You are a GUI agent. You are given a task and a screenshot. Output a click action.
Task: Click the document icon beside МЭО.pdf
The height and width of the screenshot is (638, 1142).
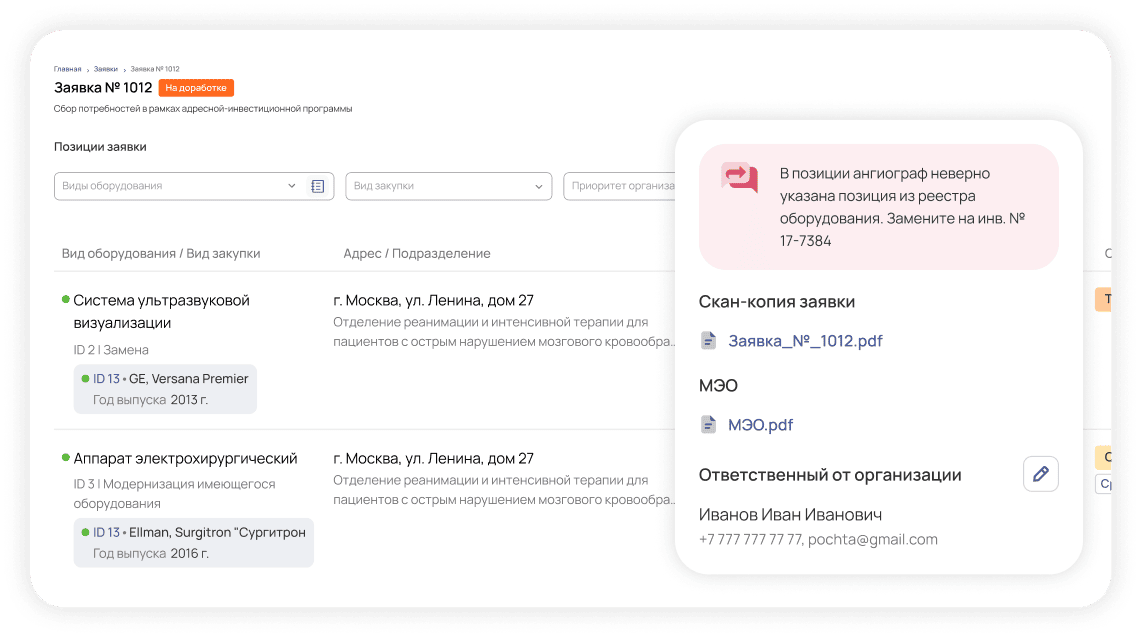[708, 424]
